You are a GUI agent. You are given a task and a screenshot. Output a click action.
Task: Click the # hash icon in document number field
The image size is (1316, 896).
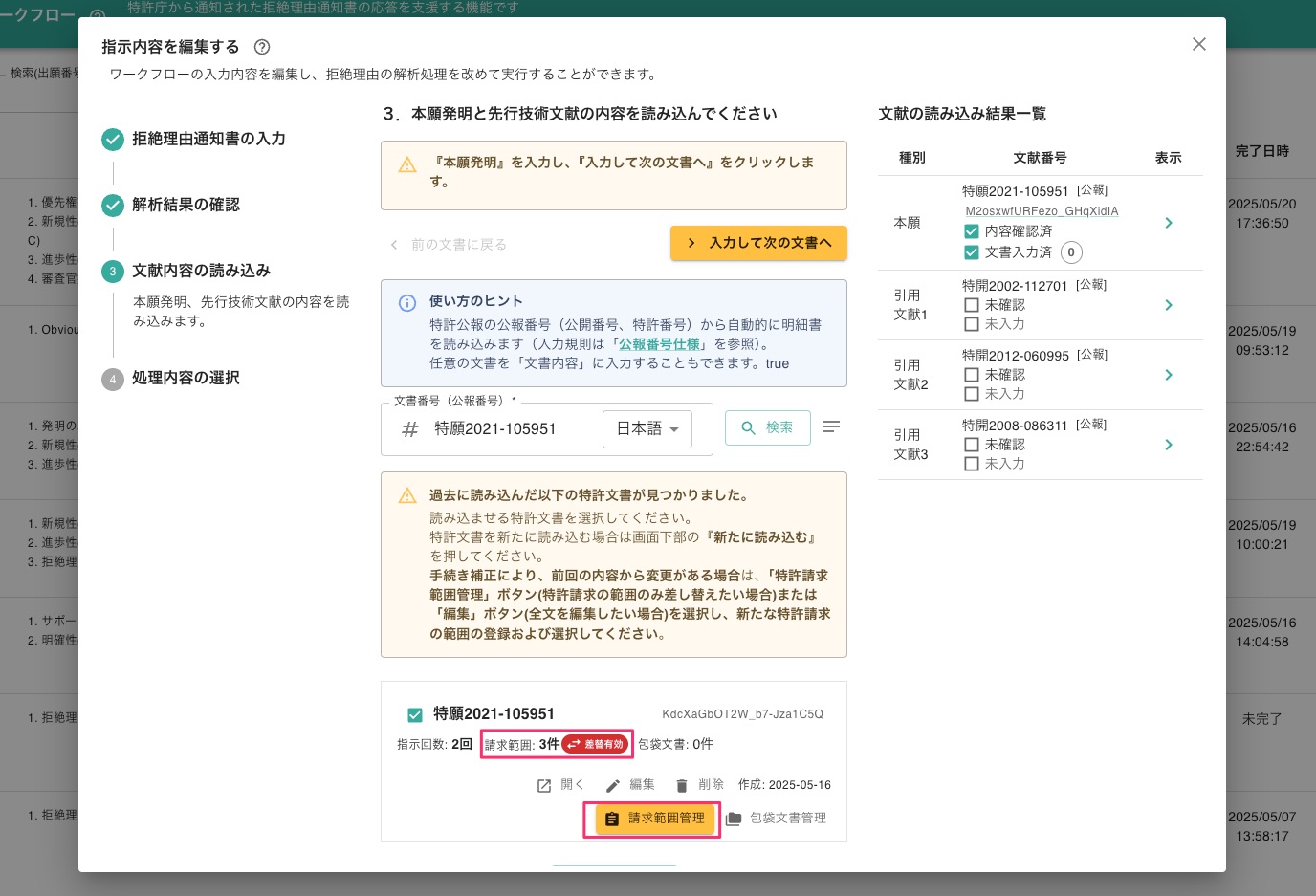(x=410, y=429)
